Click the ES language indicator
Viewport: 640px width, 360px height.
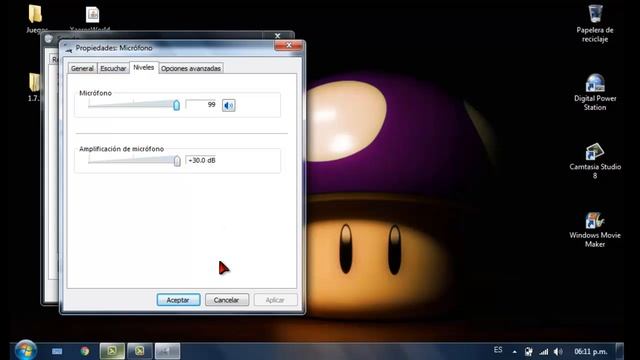(x=498, y=350)
